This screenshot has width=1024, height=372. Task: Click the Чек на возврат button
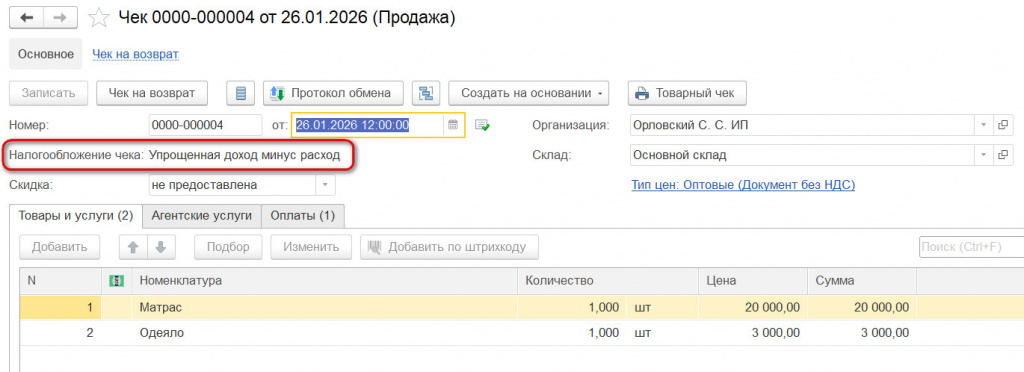152,93
